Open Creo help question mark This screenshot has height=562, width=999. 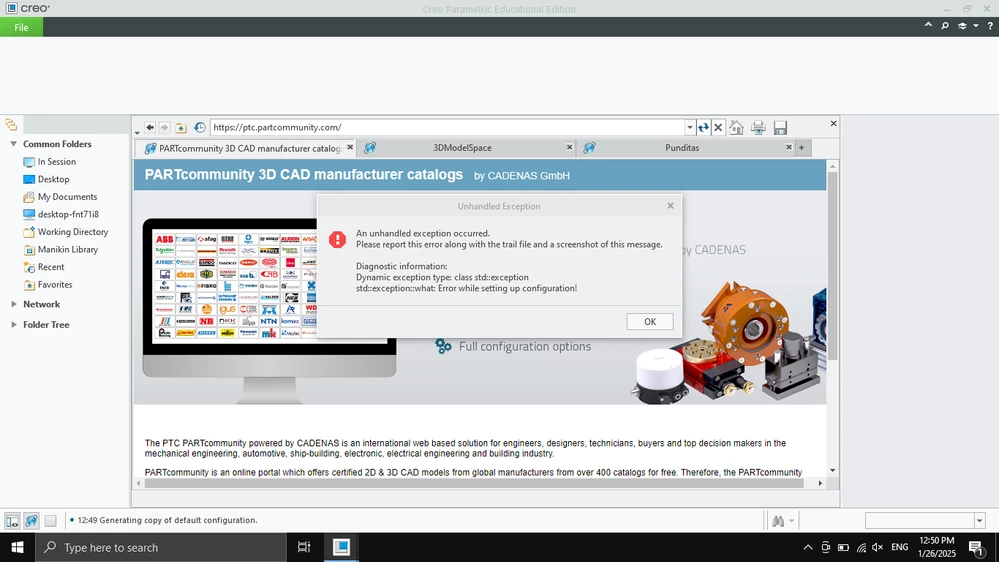[x=990, y=26]
